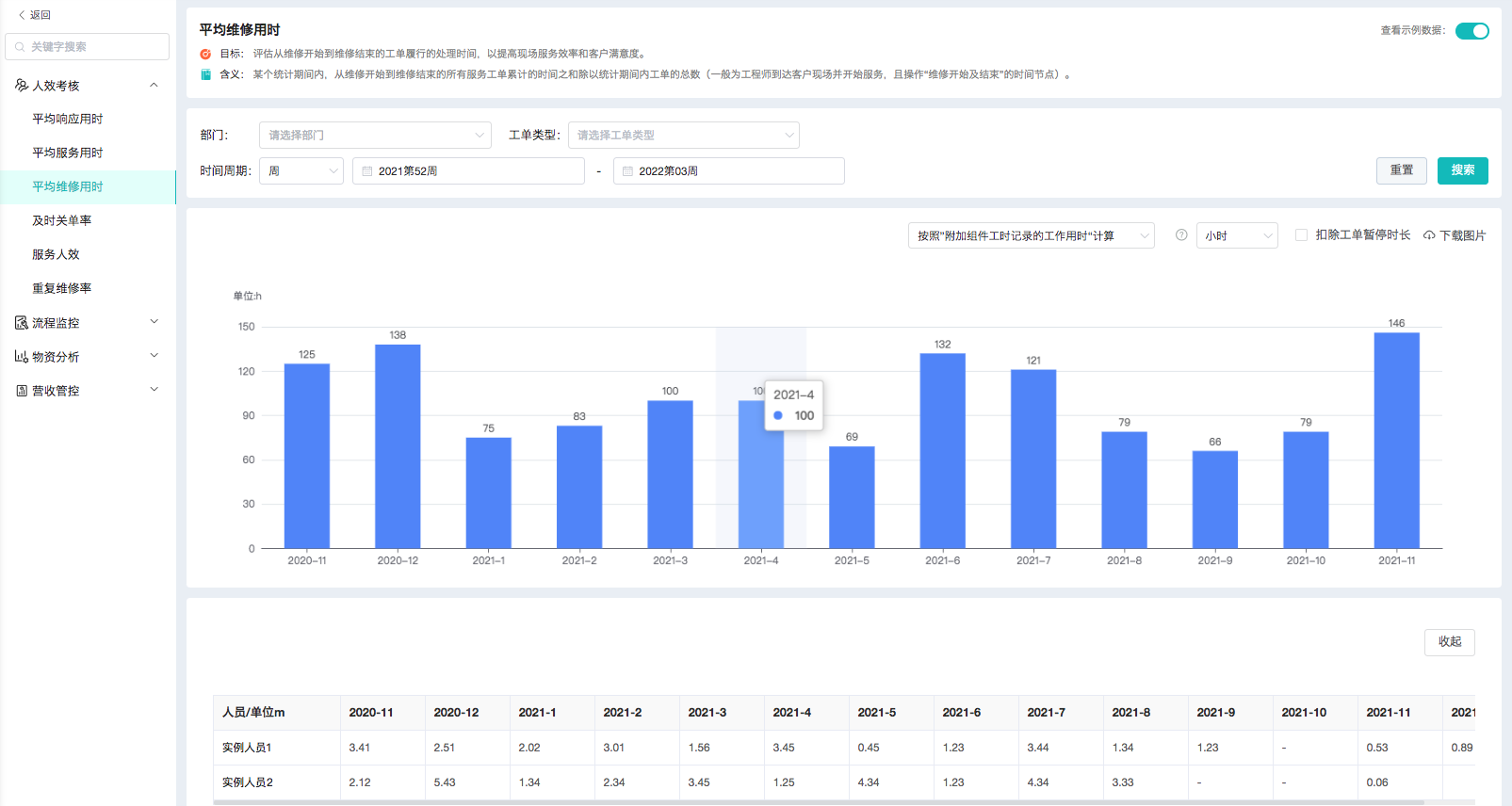Collapse the 人效考核 menu section
This screenshot has width=1512, height=806.
click(x=154, y=86)
